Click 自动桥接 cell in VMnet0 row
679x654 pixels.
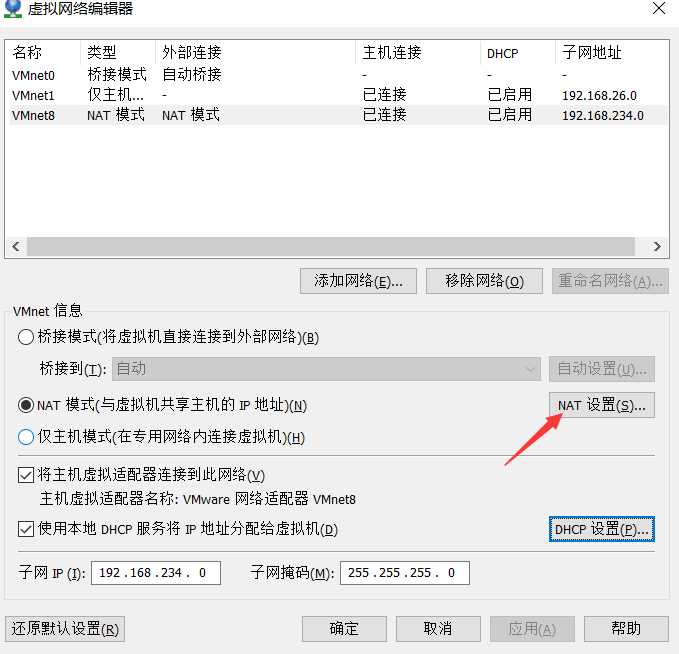click(192, 74)
